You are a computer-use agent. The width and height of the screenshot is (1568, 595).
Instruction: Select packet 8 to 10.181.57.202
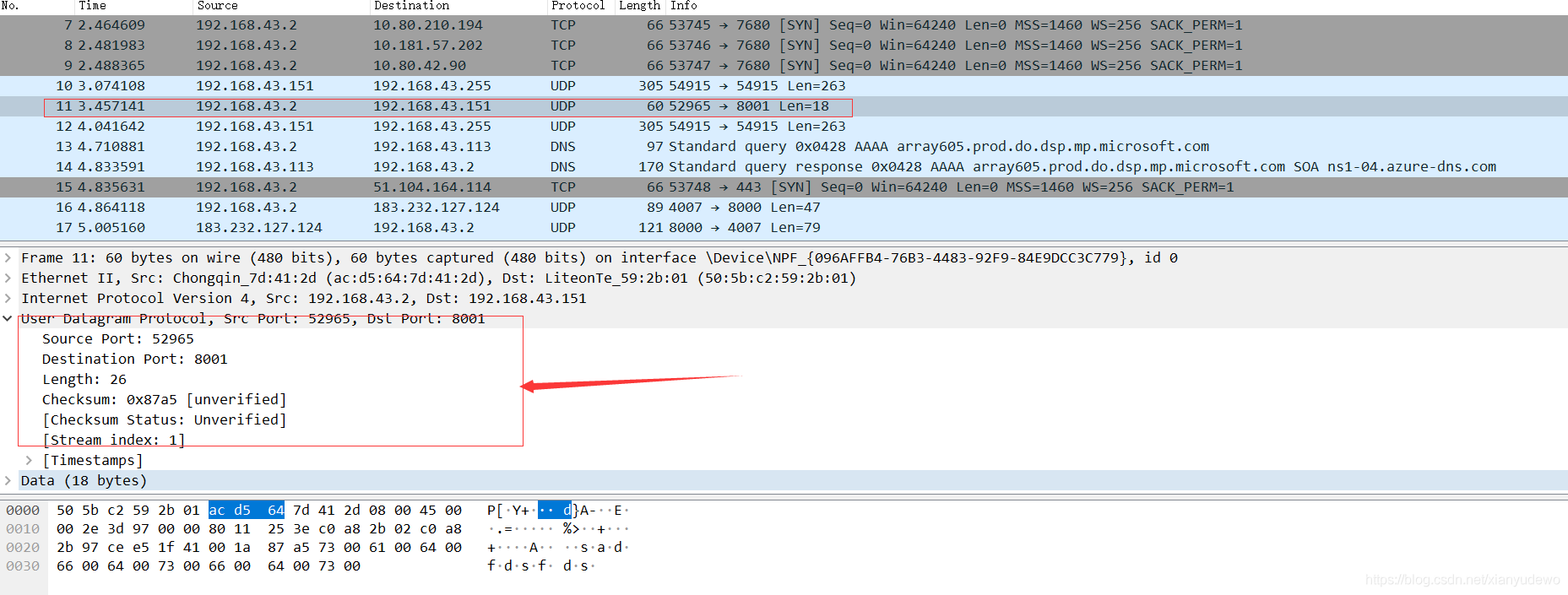[x=784, y=46]
